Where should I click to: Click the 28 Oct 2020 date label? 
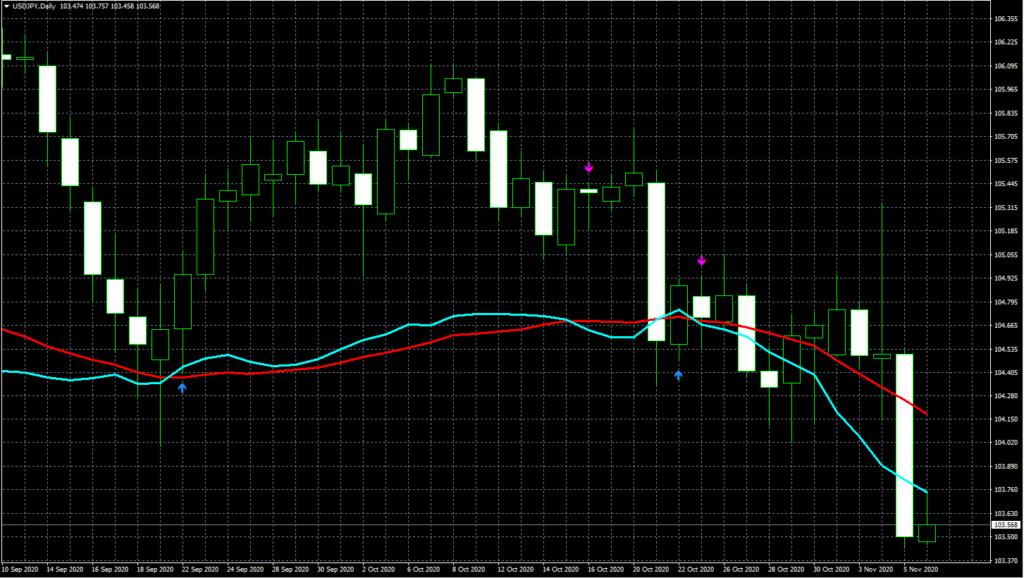point(783,568)
